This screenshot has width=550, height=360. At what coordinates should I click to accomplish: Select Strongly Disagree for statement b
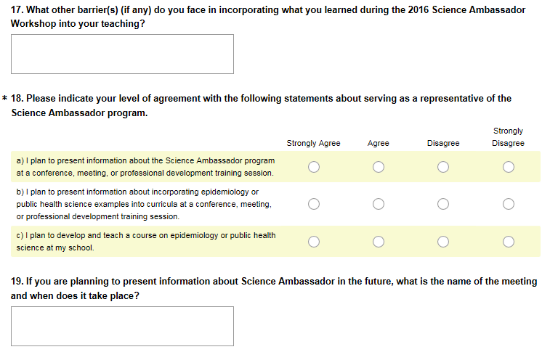[508, 204]
